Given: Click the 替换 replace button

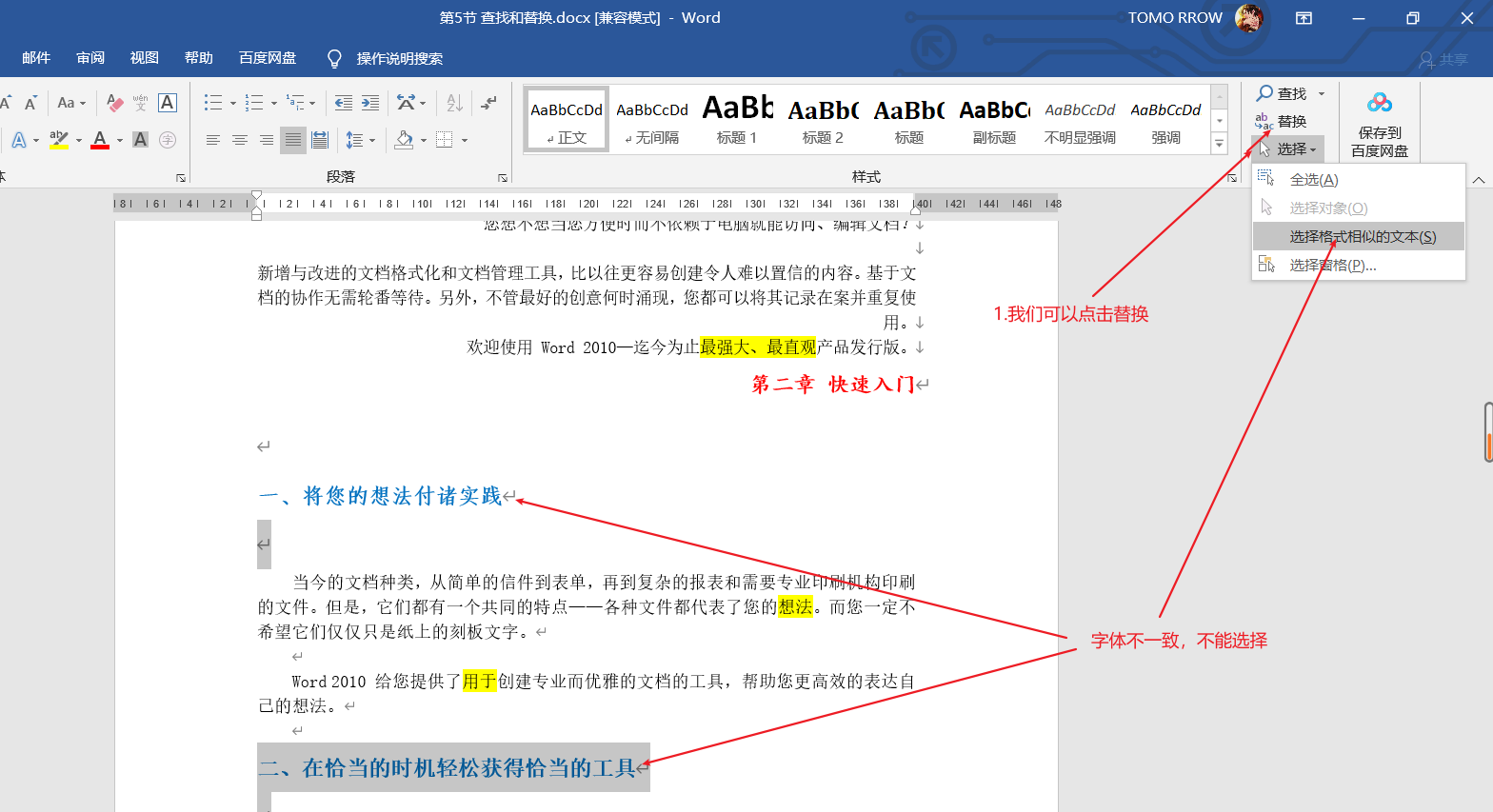Looking at the screenshot, I should click(x=1281, y=121).
